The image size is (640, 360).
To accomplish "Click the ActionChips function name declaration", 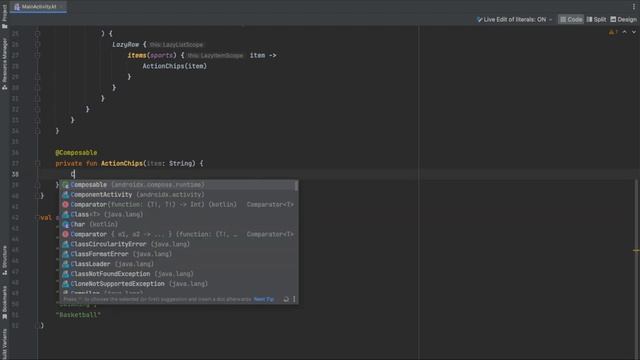I will pyautogui.click(x=122, y=163).
